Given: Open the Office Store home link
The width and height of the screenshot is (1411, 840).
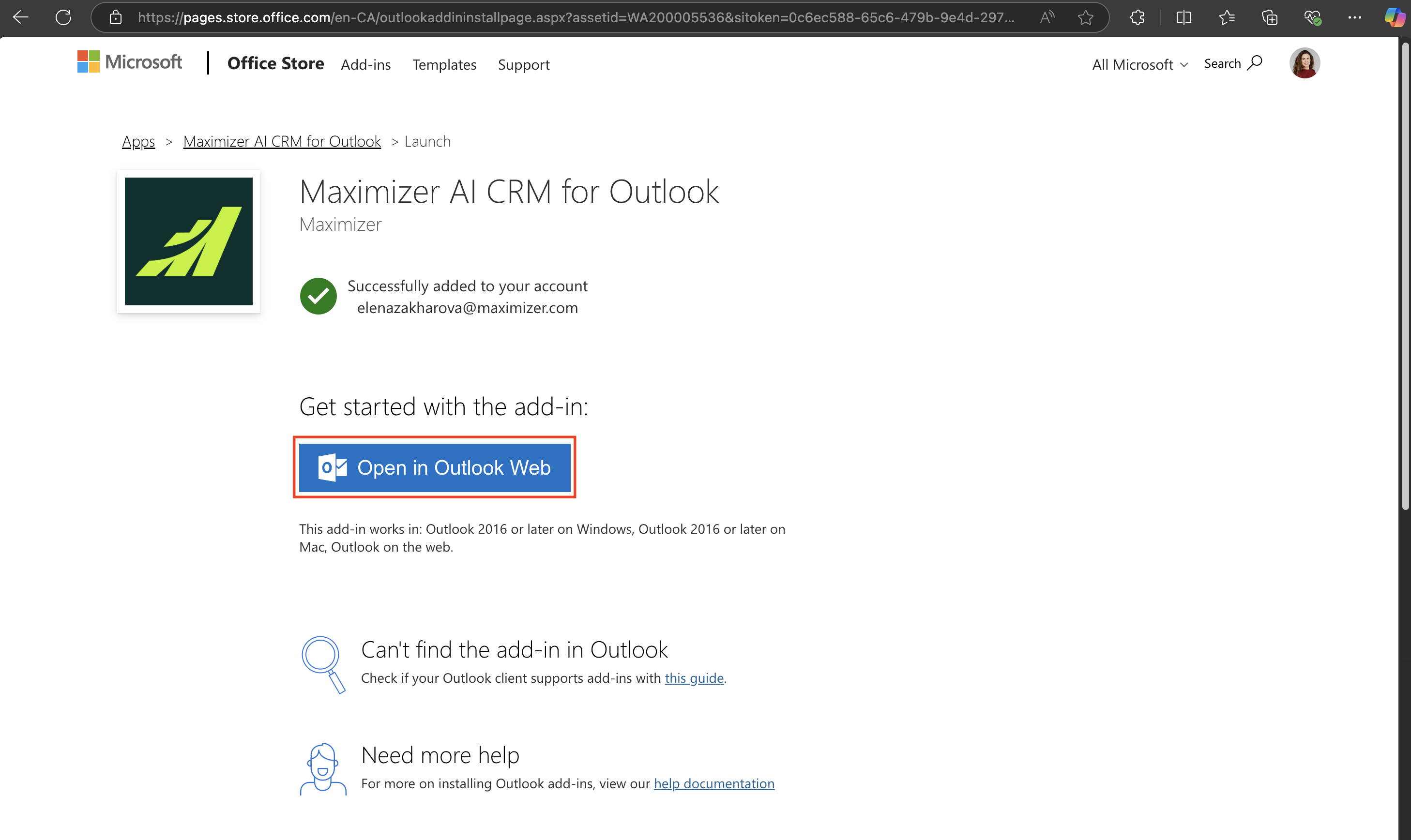Looking at the screenshot, I should tap(276, 63).
